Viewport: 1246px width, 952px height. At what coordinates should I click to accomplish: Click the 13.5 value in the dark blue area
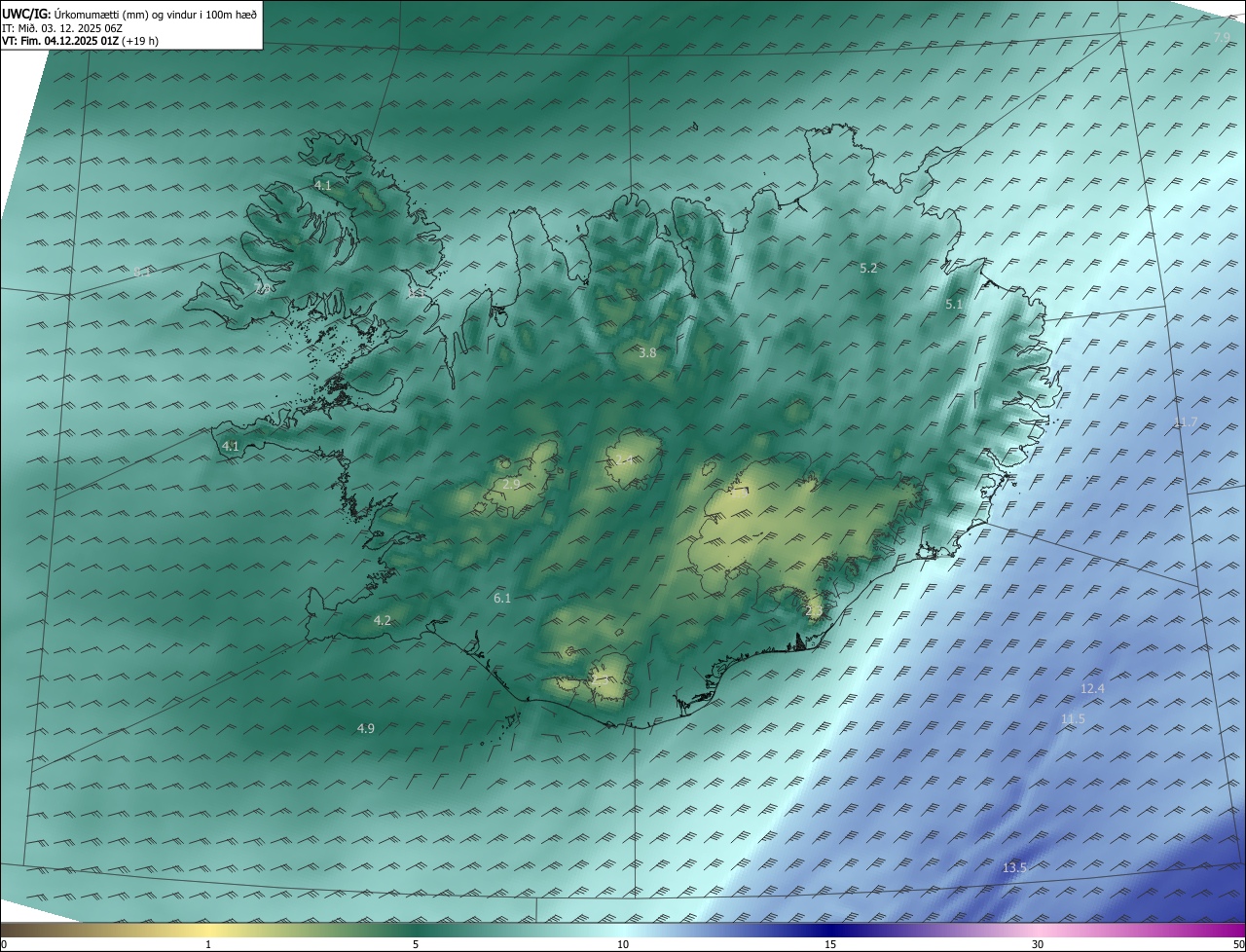coord(1014,867)
